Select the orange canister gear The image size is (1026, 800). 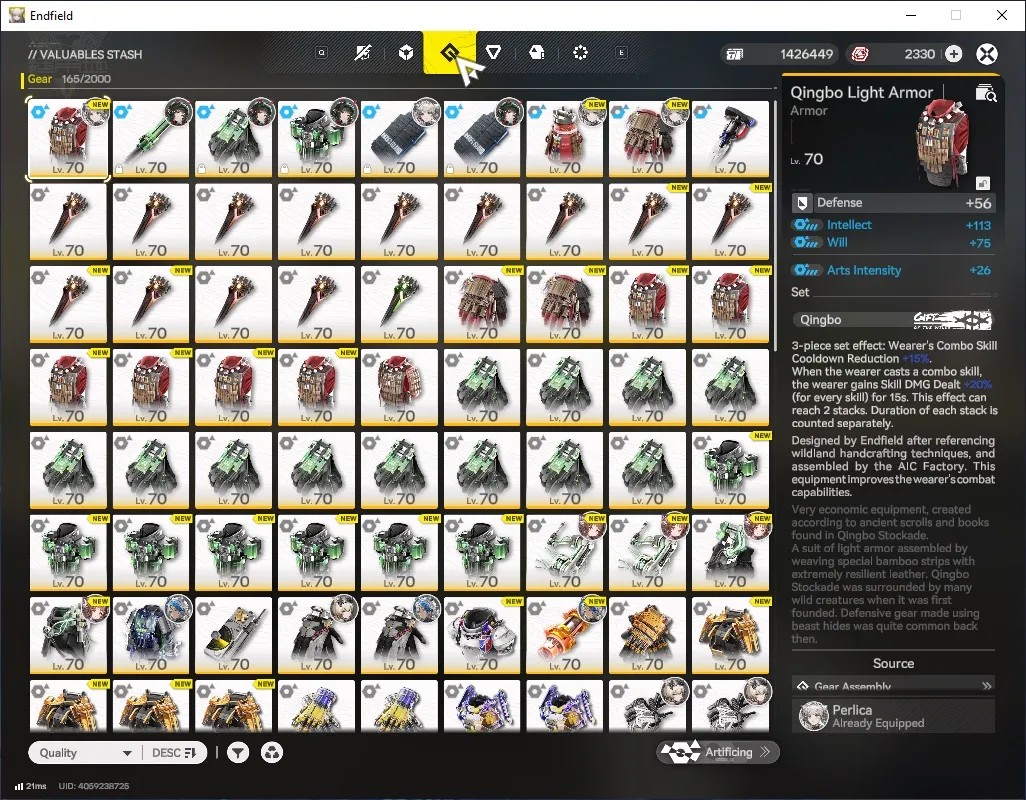click(x=565, y=635)
